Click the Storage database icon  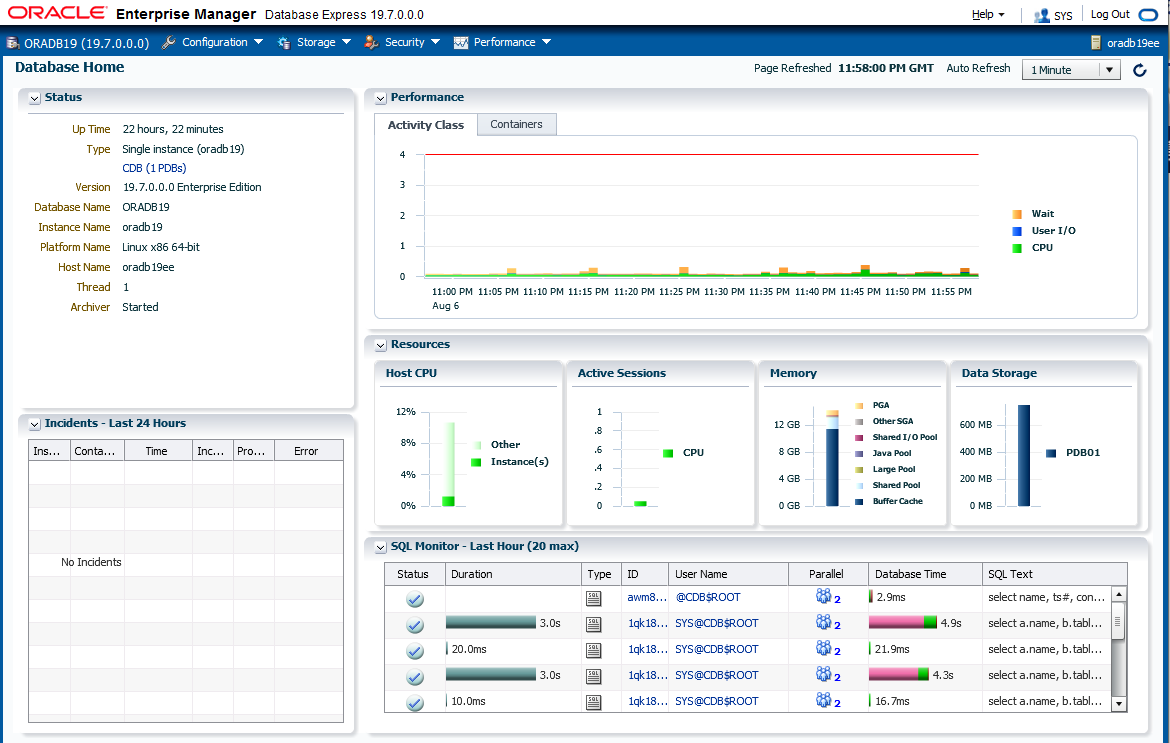point(283,42)
